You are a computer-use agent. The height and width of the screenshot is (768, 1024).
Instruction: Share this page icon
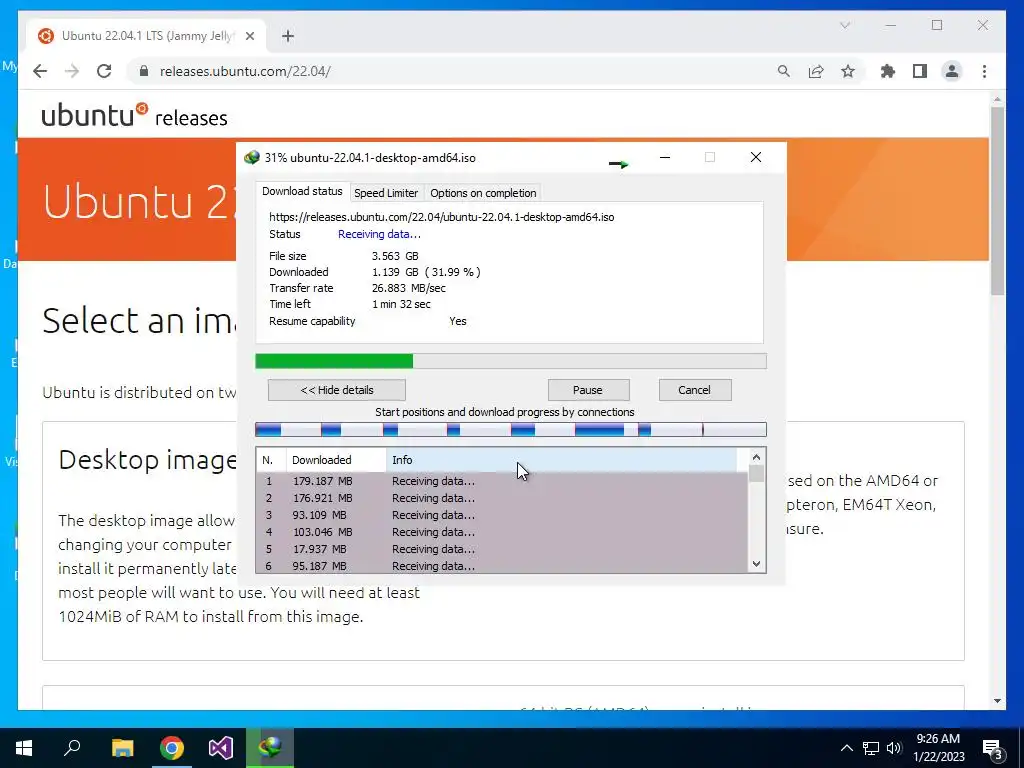[x=816, y=71]
